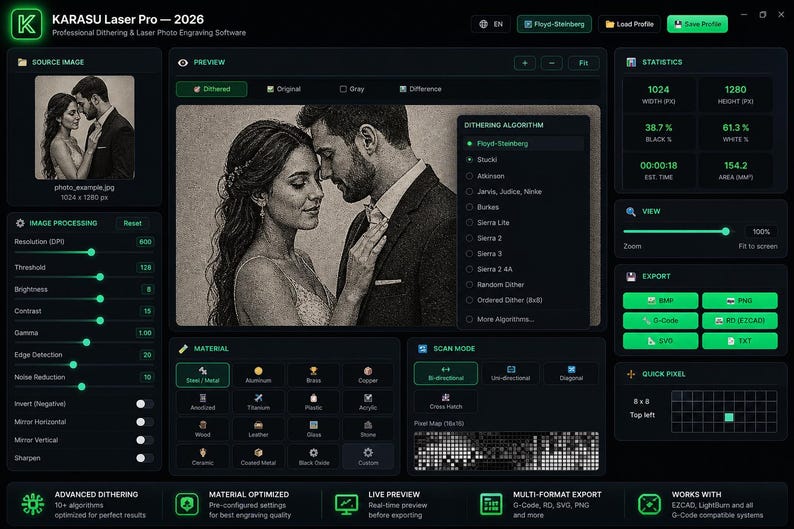The width and height of the screenshot is (794, 529).
Task: Select the Sierra Lite algorithm
Action: pyautogui.click(x=524, y=222)
